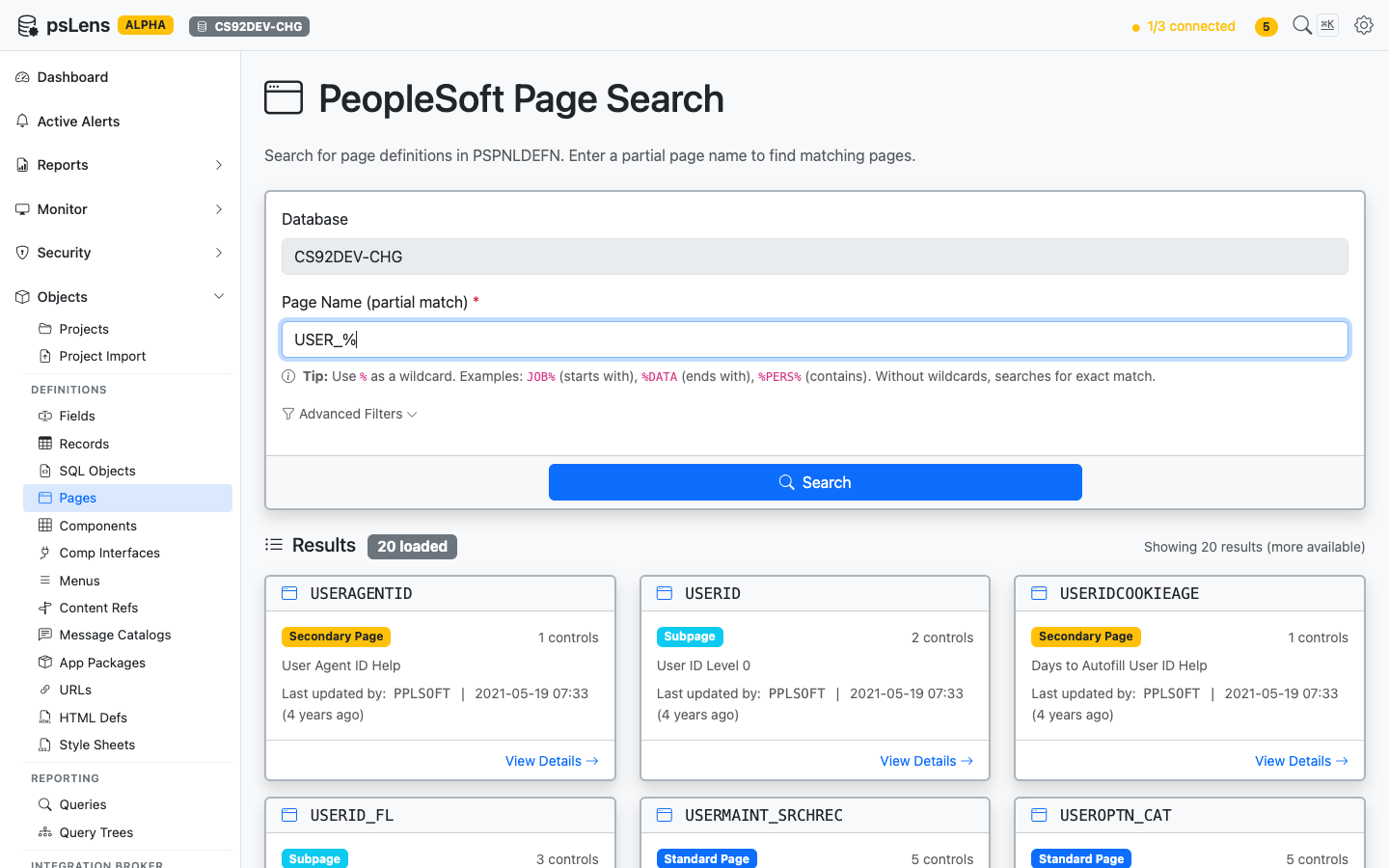Click the Subpage tag on USERID card

pos(690,637)
